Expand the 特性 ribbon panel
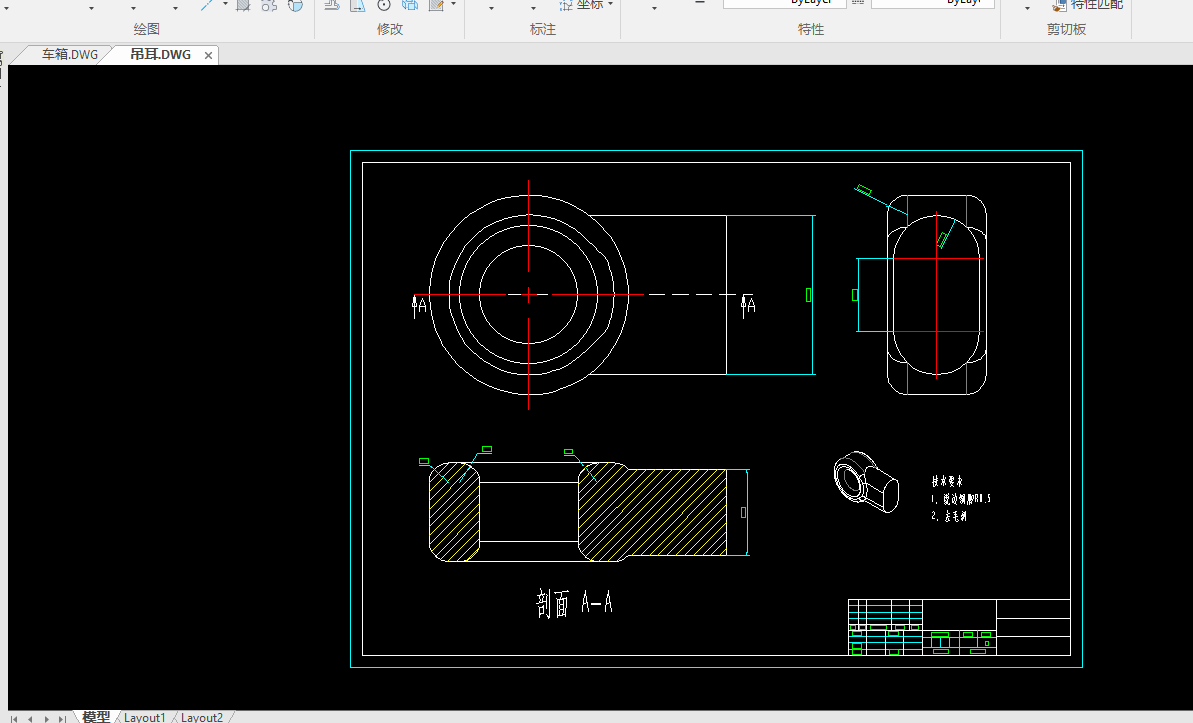The width and height of the screenshot is (1193, 723). pyautogui.click(x=811, y=29)
